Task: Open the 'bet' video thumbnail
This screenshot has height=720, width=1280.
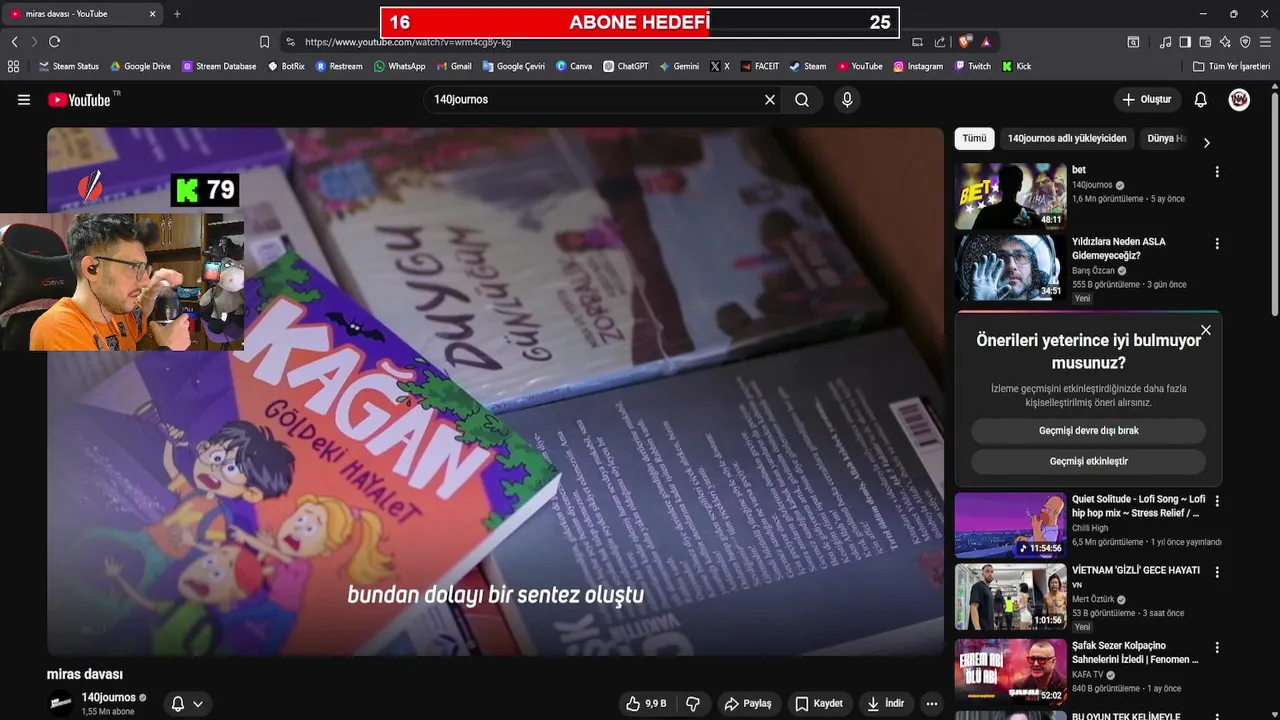Action: pos(1010,196)
